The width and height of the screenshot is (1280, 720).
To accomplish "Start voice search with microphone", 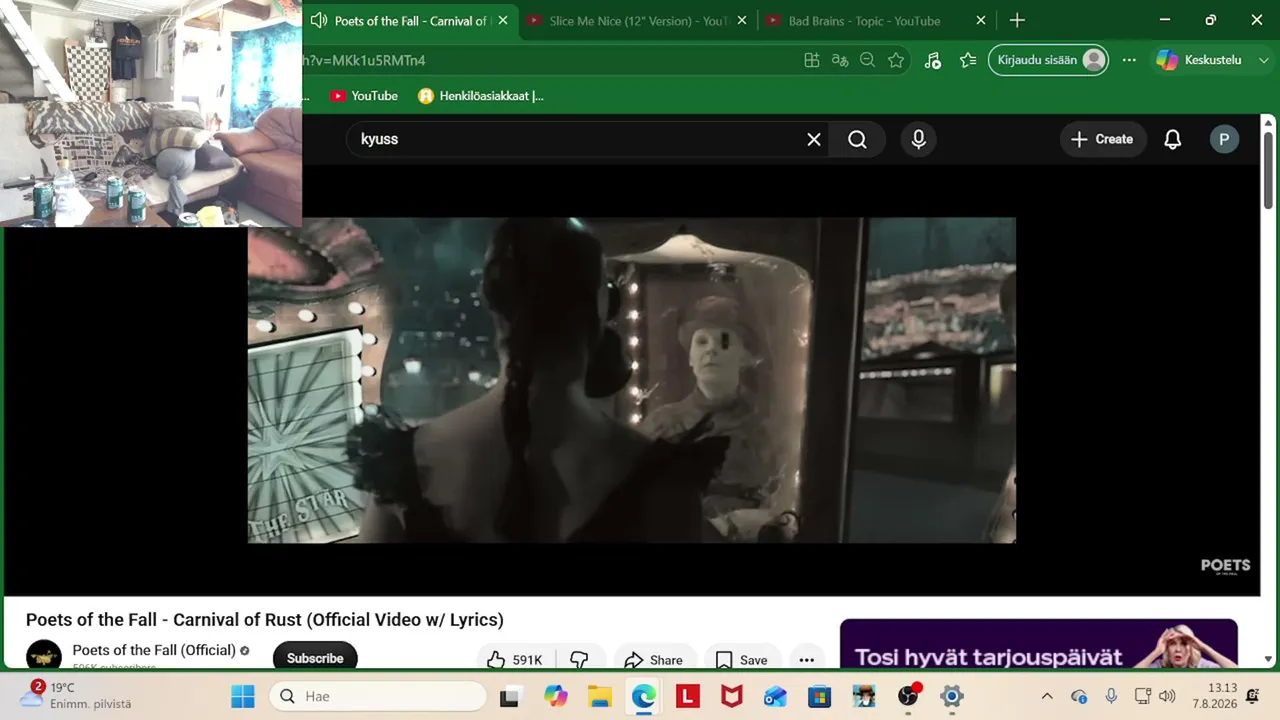I will coord(919,139).
